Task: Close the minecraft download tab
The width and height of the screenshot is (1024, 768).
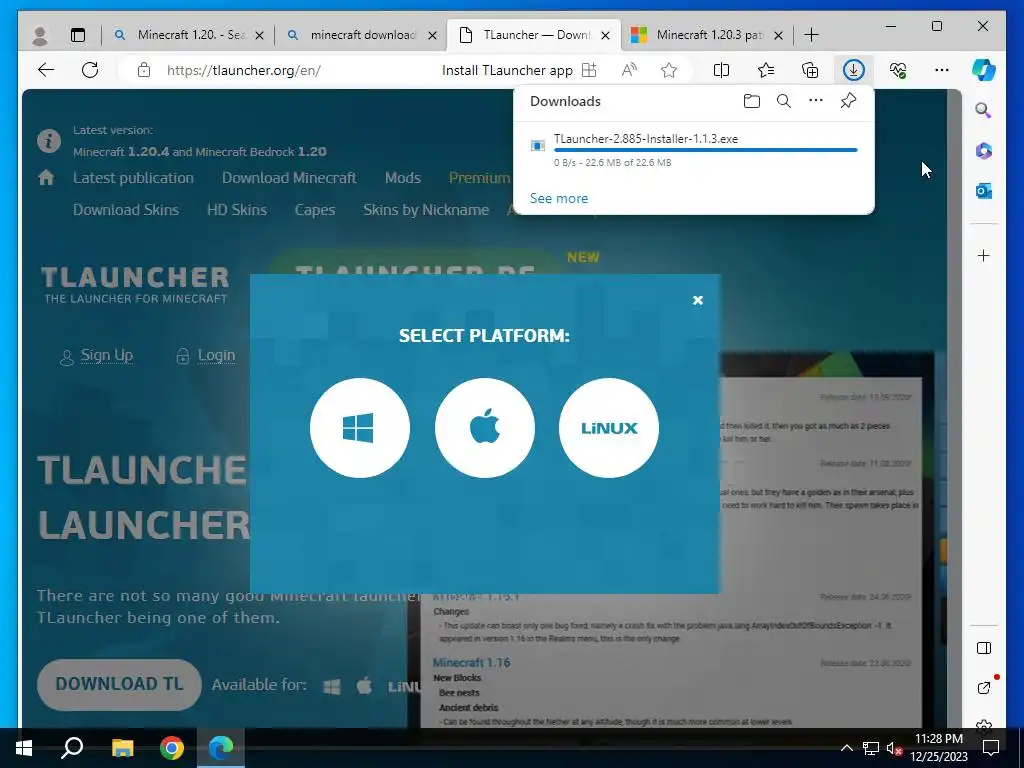Action: point(432,35)
